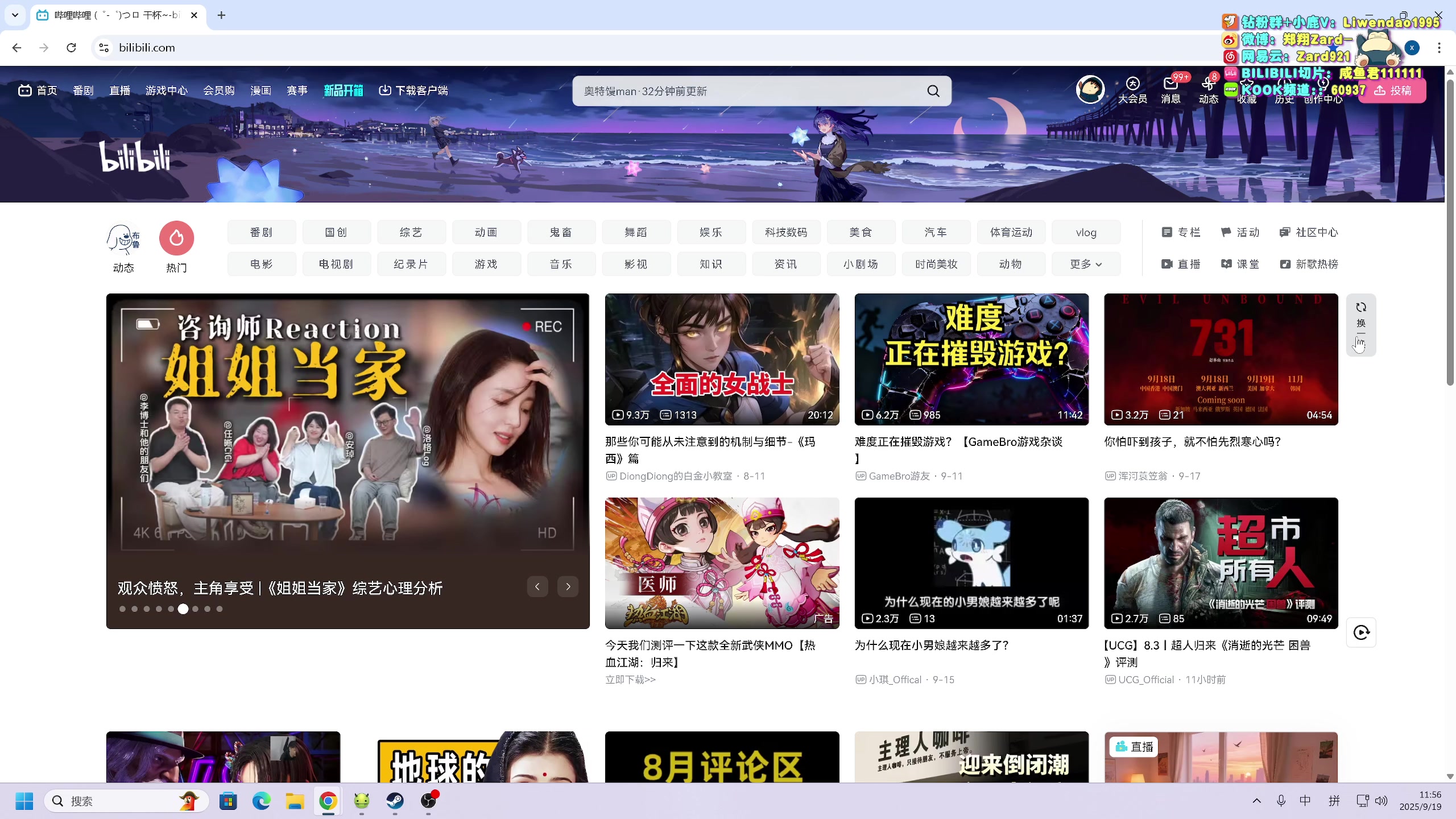The height and width of the screenshot is (819, 1456).
Task: Select 会员购 in the top navigation
Action: coord(219,90)
